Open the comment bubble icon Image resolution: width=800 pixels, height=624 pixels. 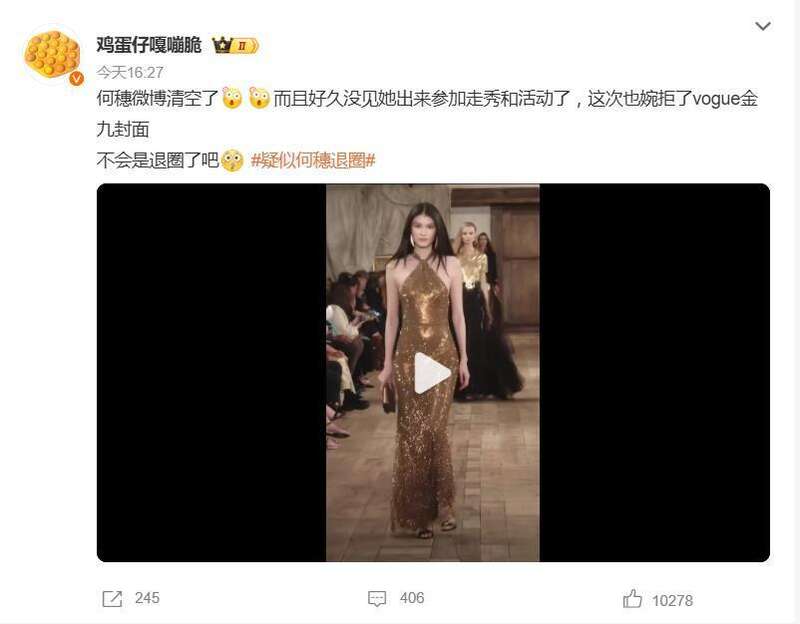[377, 598]
